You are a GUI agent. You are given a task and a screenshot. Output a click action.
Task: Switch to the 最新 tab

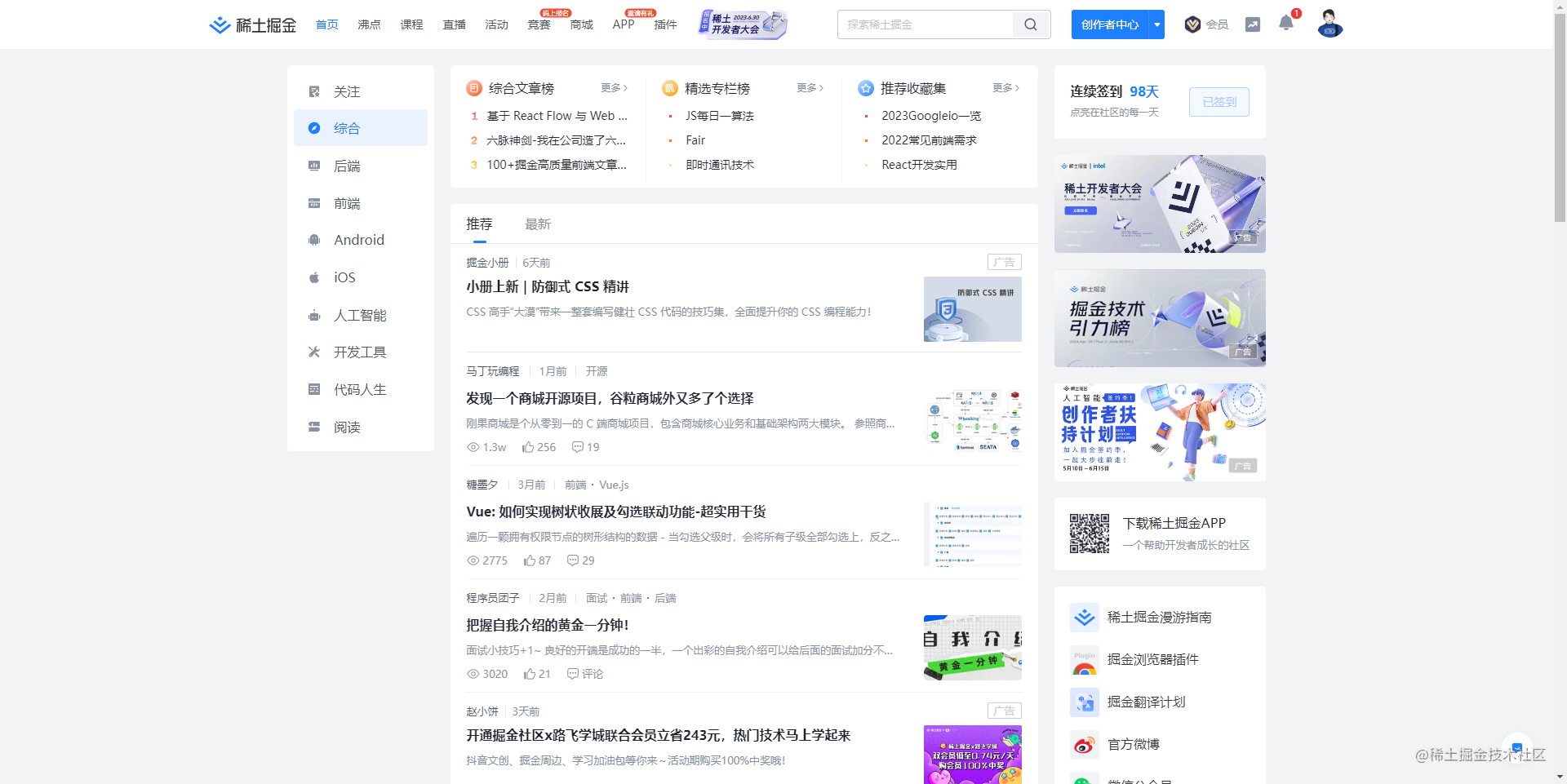538,224
